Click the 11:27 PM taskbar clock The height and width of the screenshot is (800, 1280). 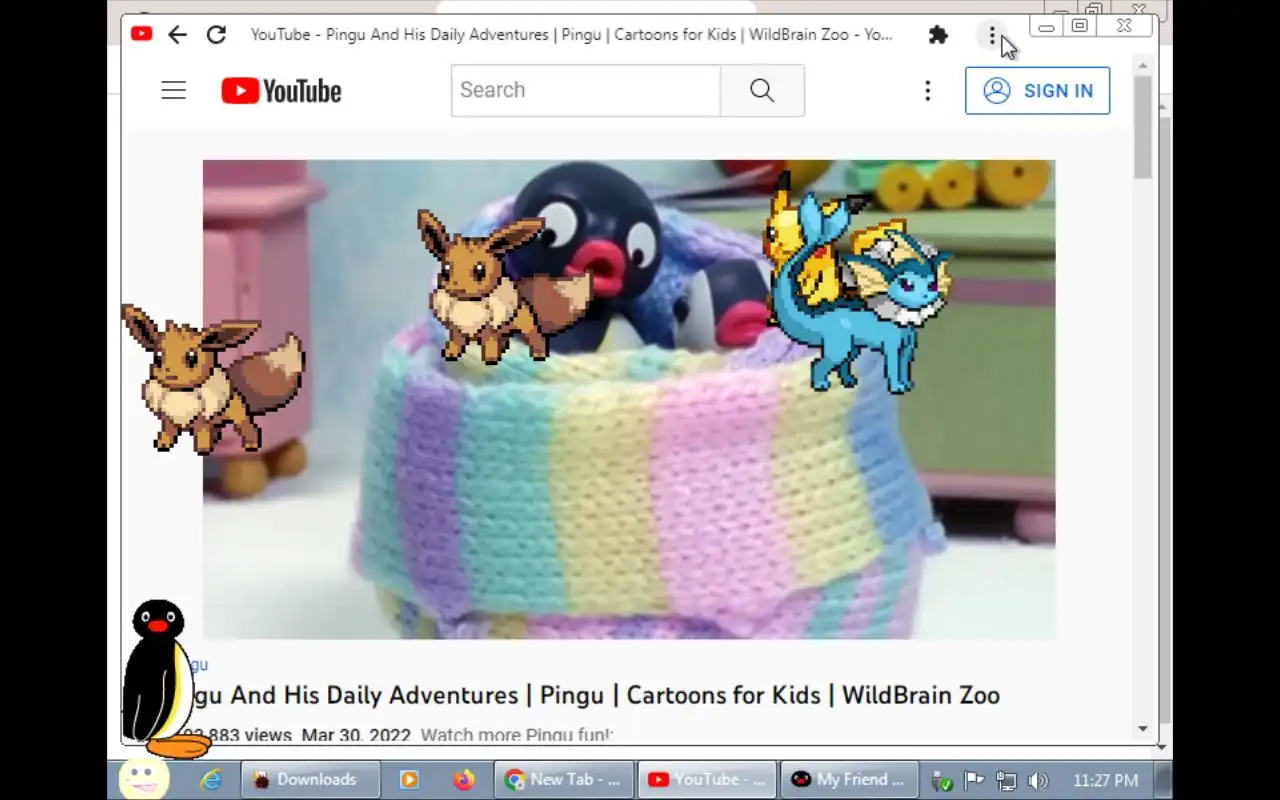point(1105,780)
